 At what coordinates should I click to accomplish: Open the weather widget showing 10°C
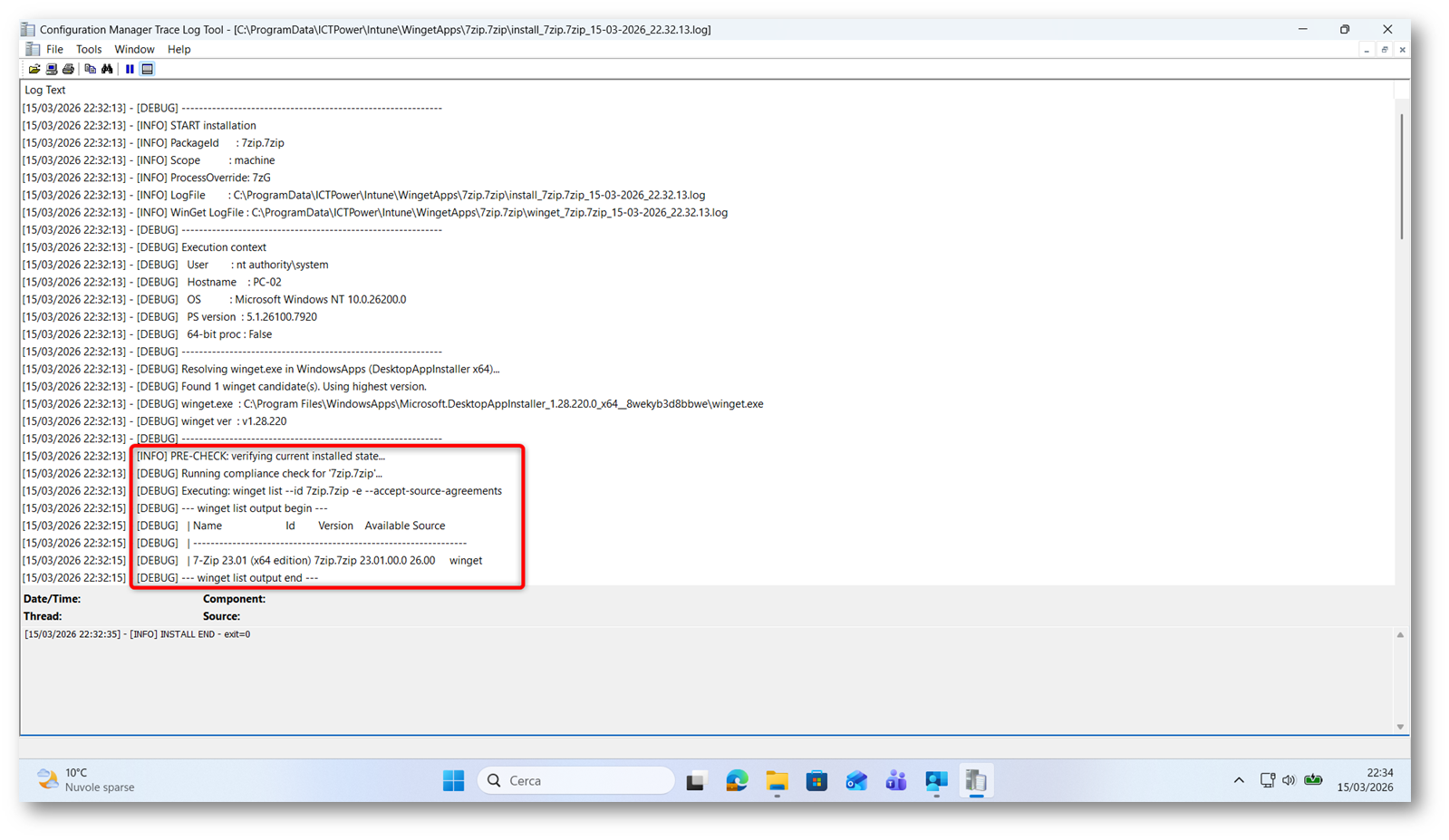[x=86, y=780]
